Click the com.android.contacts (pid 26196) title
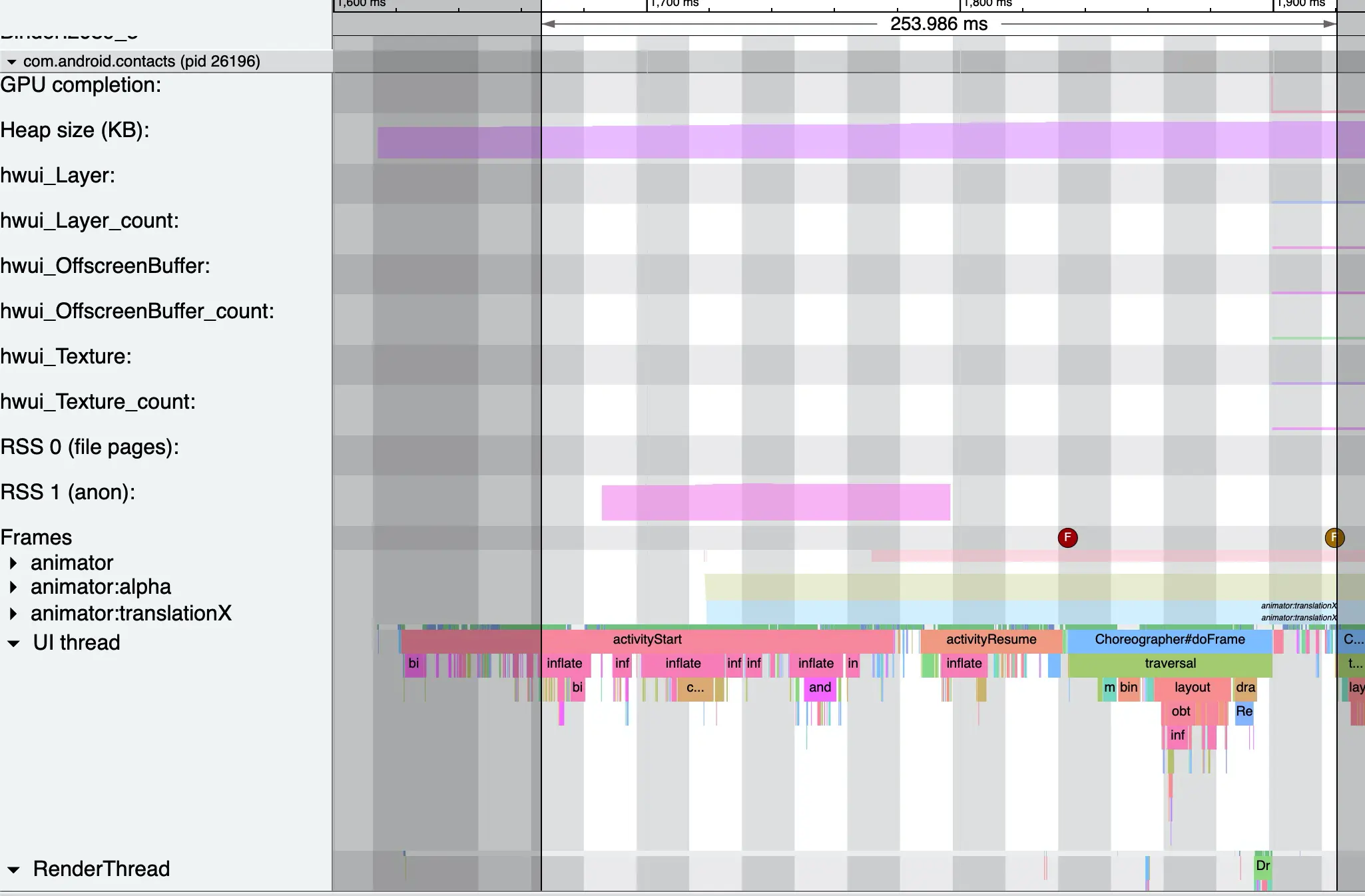Screen dimensions: 1365x896 [x=141, y=61]
